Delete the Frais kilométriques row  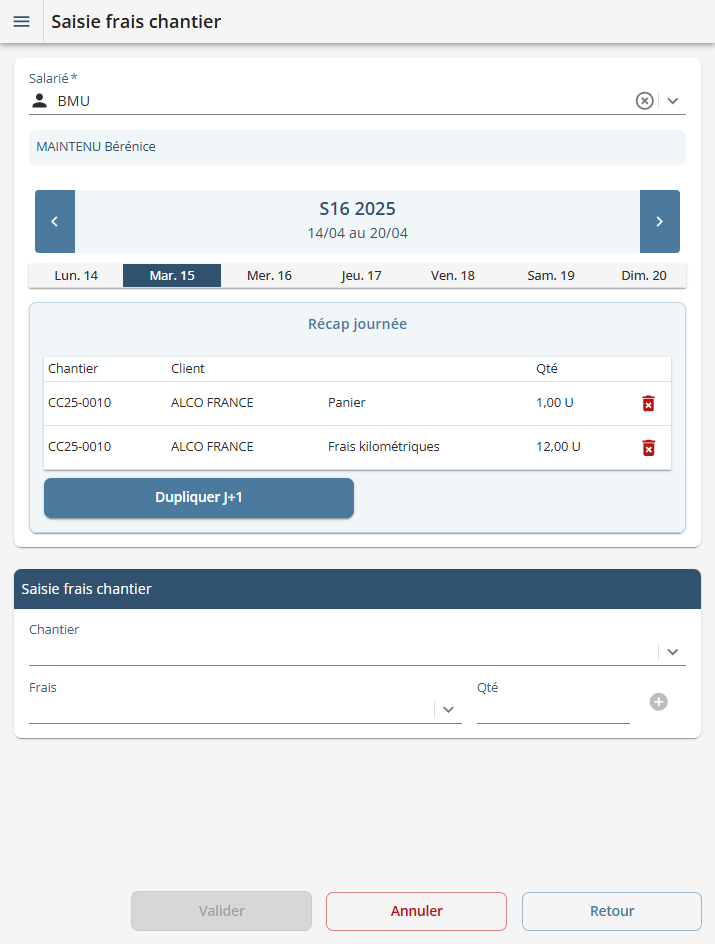coord(648,447)
